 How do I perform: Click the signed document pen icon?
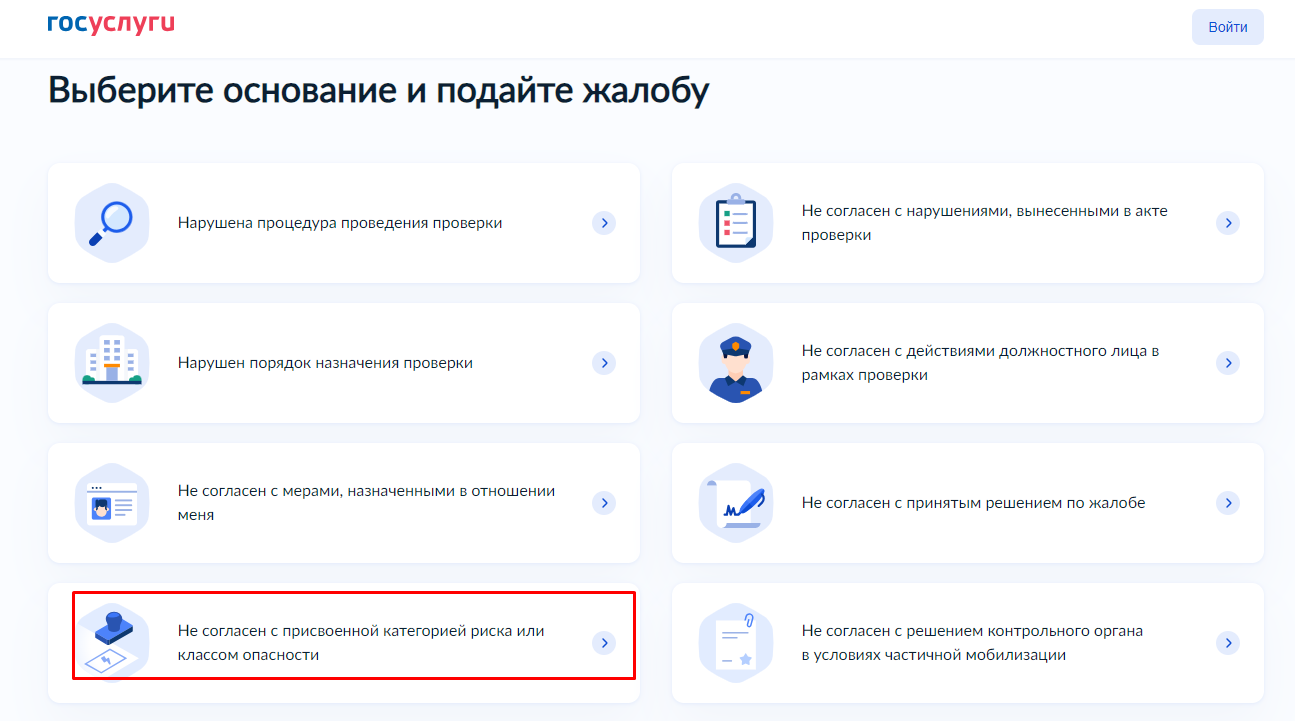click(x=736, y=503)
